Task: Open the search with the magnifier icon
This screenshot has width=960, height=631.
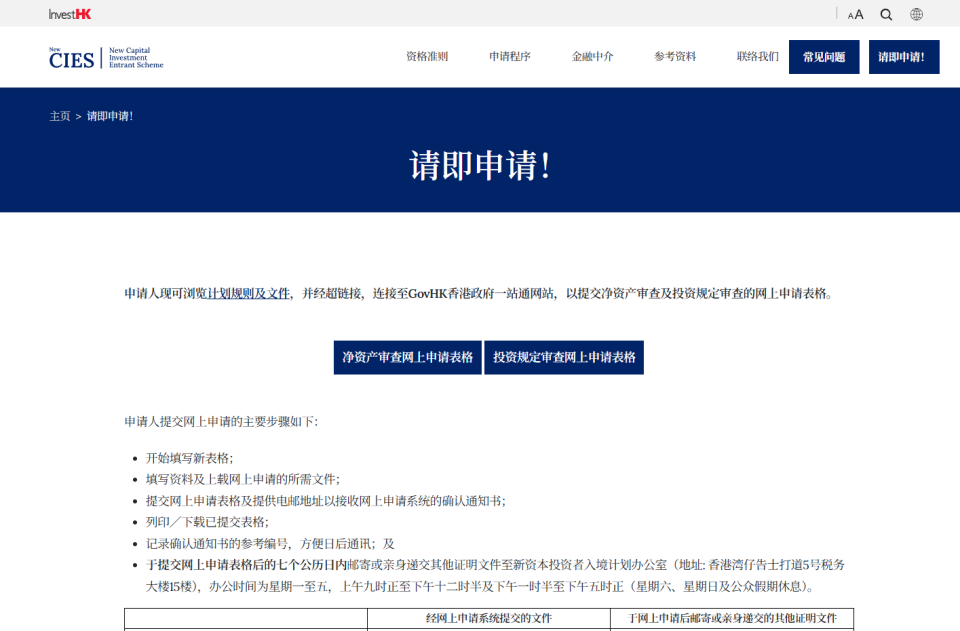Action: (x=886, y=14)
